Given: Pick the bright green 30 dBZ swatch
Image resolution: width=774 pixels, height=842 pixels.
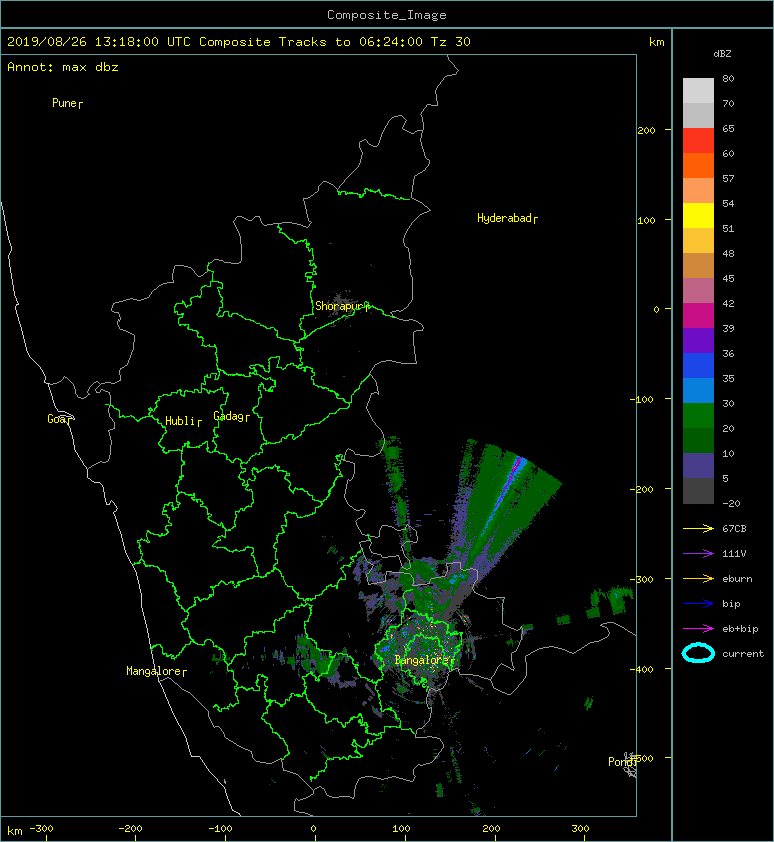Looking at the screenshot, I should pos(698,416).
